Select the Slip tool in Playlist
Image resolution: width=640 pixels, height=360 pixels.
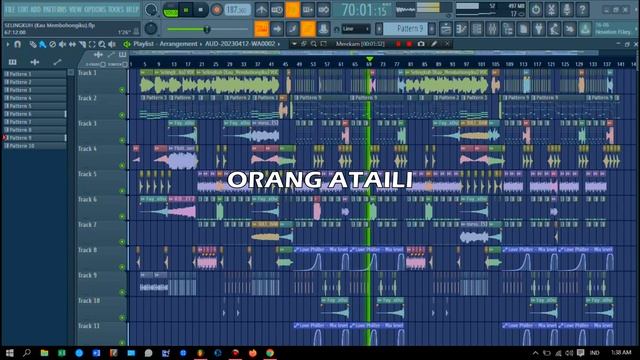pos(72,44)
